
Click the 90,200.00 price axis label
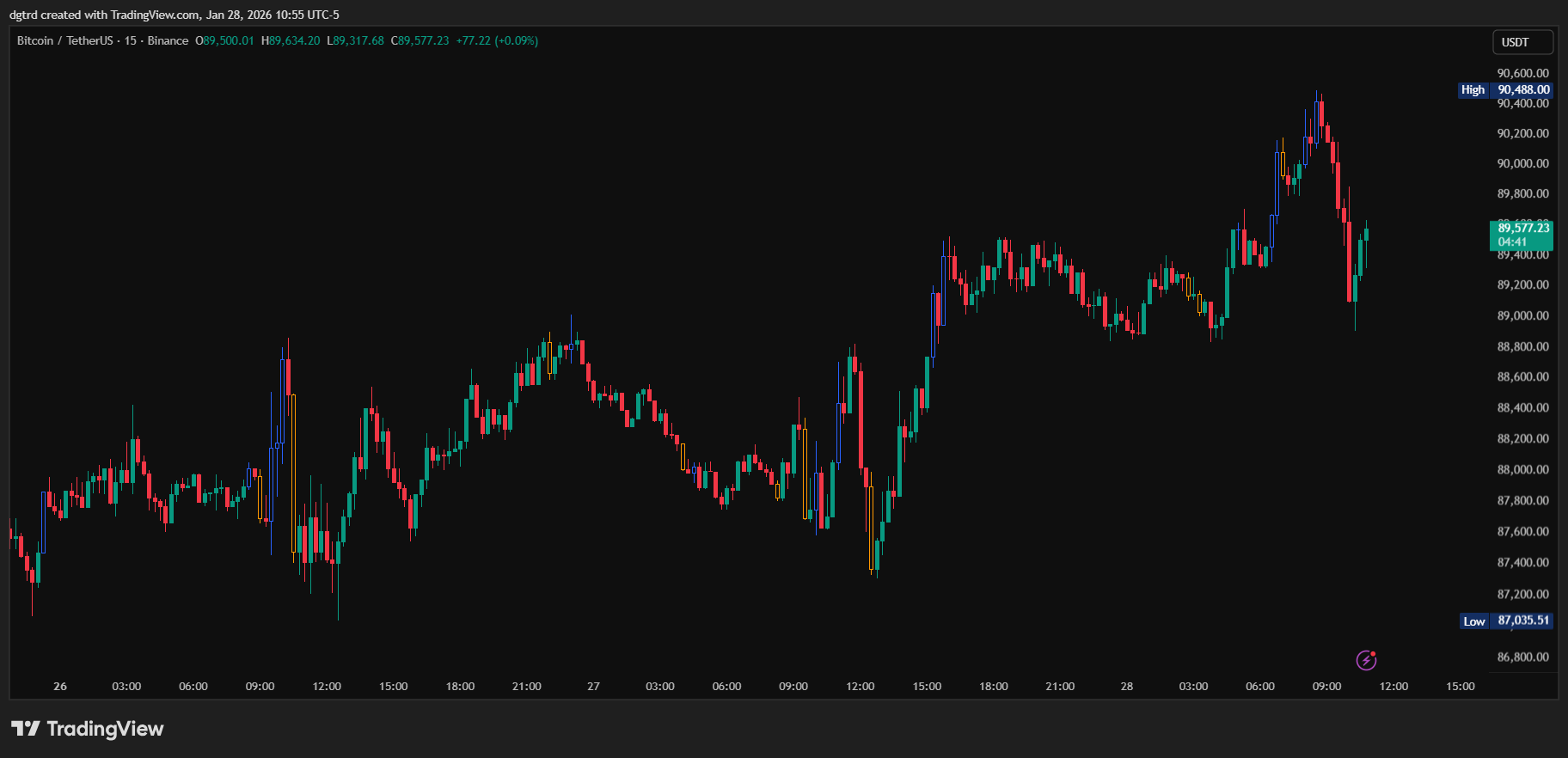point(1523,133)
